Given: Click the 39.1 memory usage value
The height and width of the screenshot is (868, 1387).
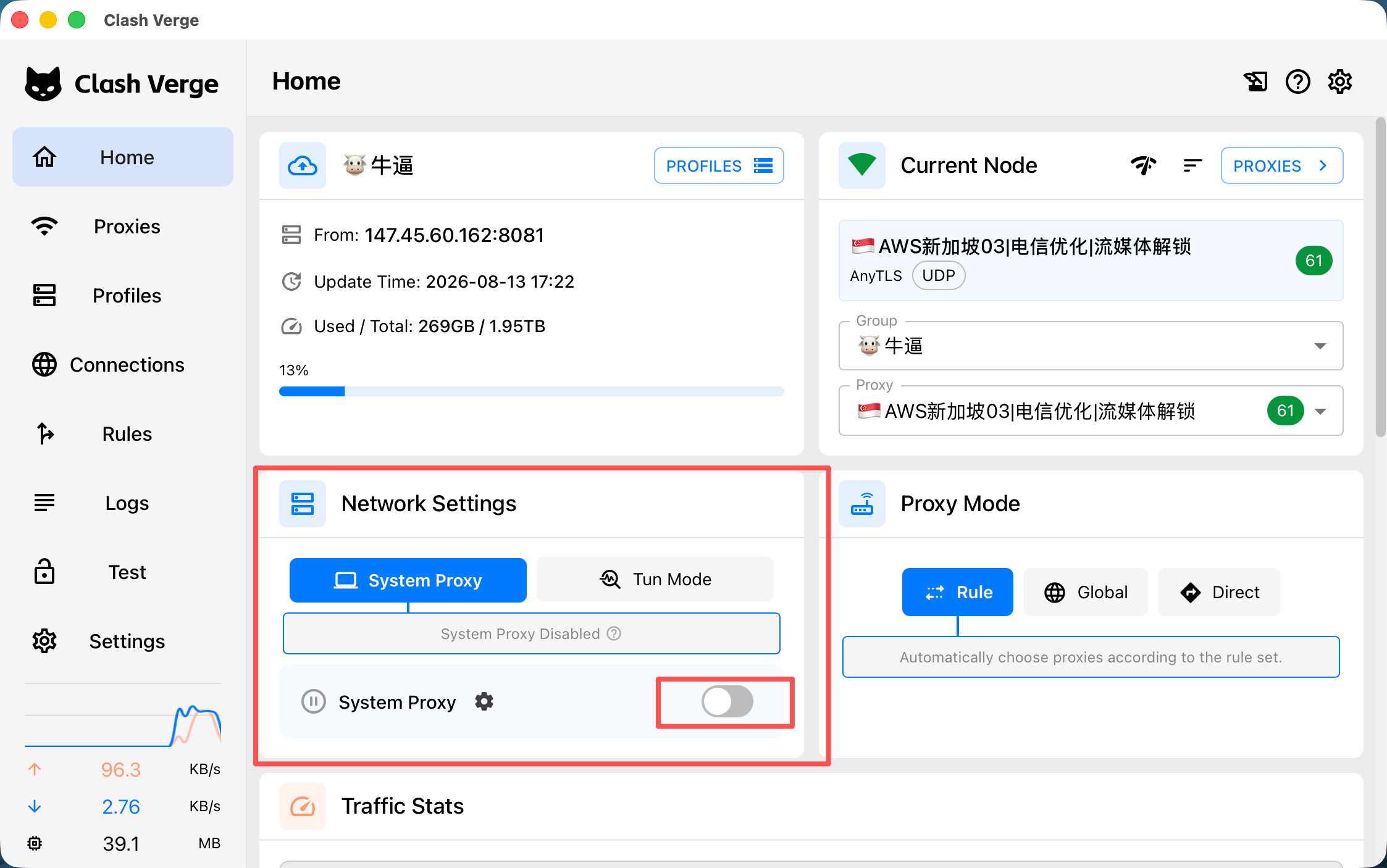Looking at the screenshot, I should (x=121, y=843).
